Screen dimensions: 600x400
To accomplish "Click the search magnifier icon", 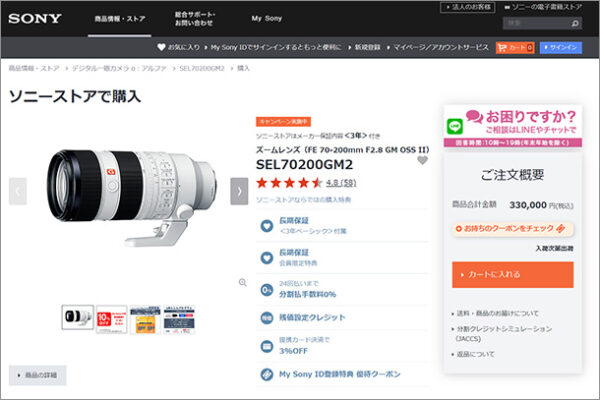I will (575, 24).
